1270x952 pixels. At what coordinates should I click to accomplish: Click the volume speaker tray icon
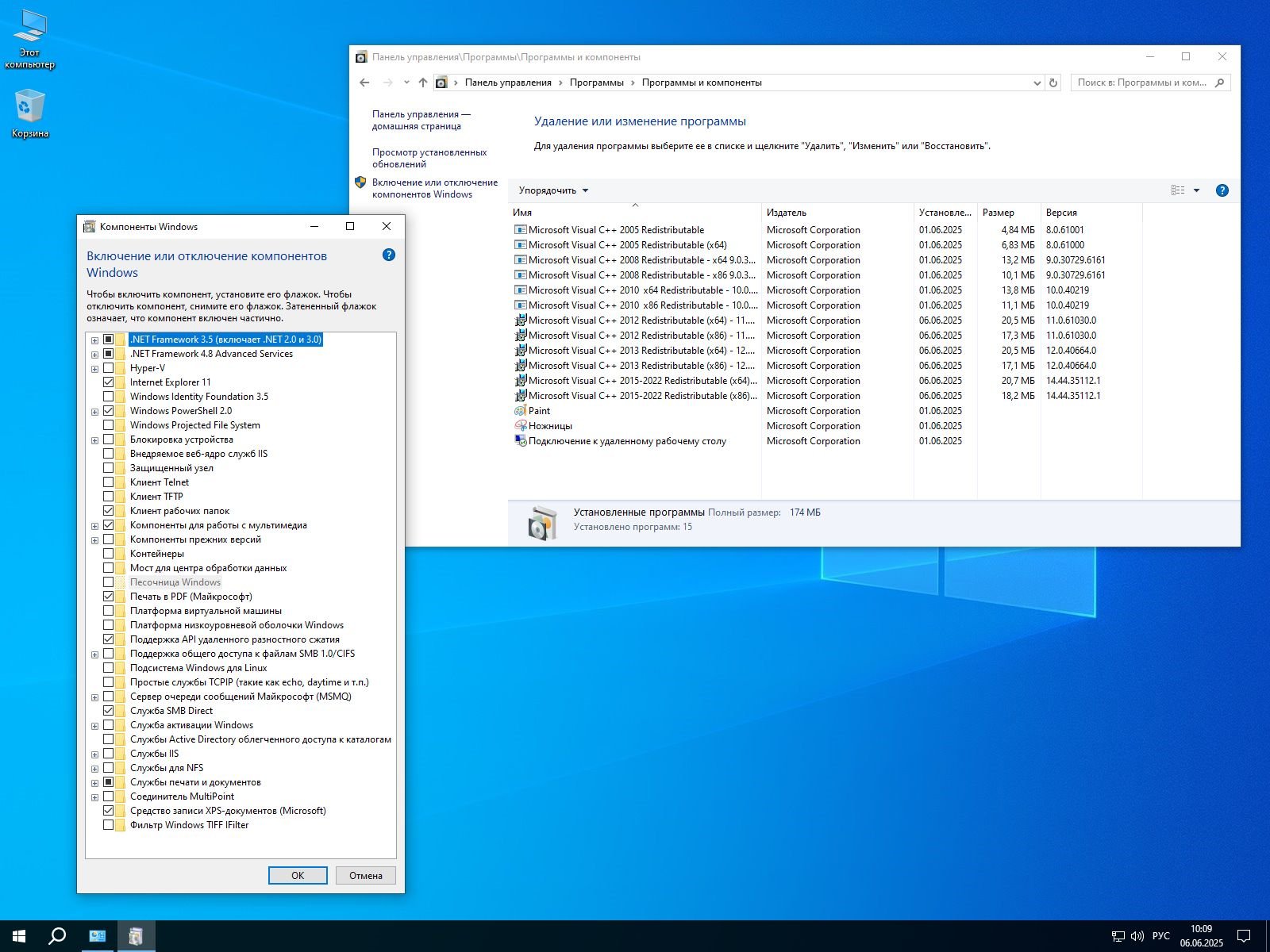click(x=1137, y=936)
